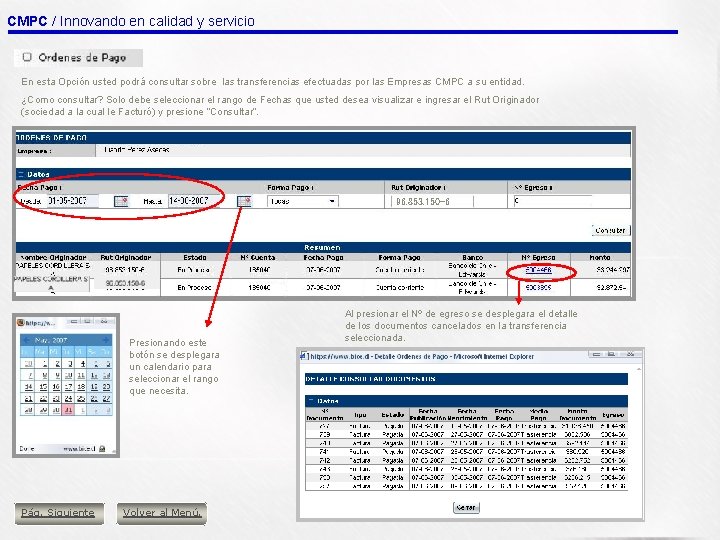Screen dimensions: 720x540
Task: Click the 'Estado' column header in Resumen
Action: [195, 258]
